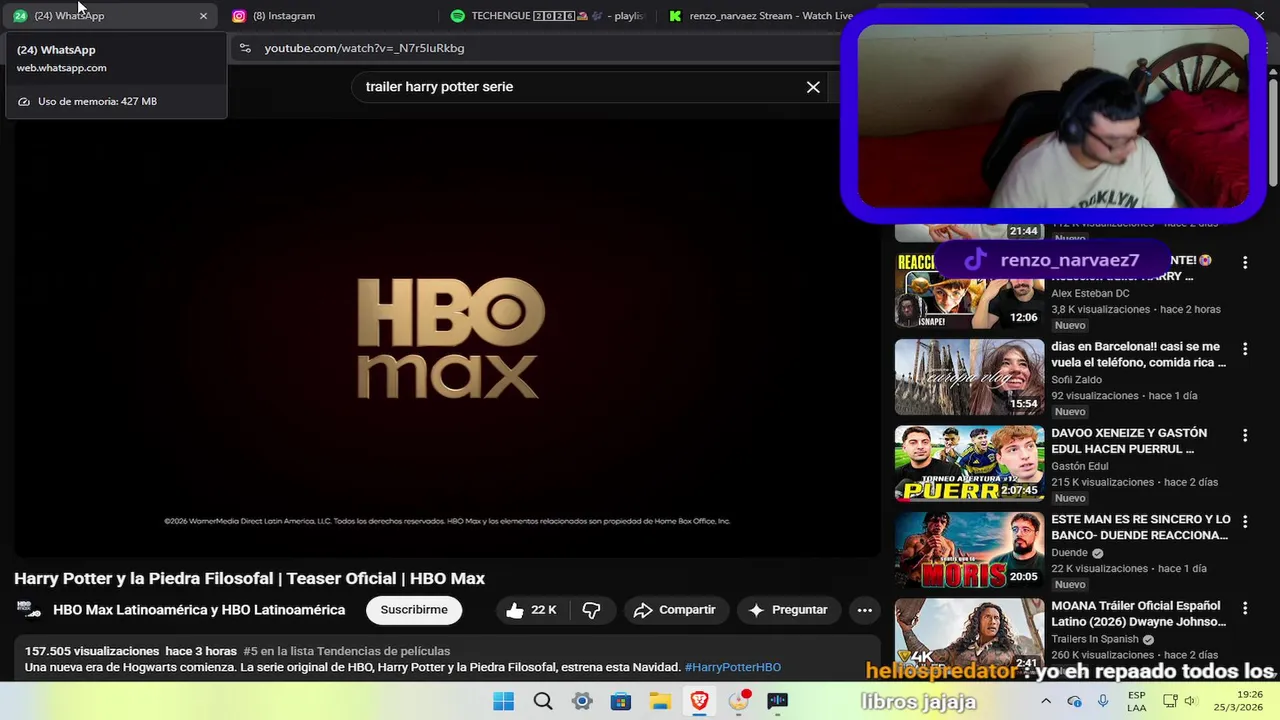Click the cloud sync tray icon
The height and width of the screenshot is (720, 1280).
click(x=1074, y=701)
